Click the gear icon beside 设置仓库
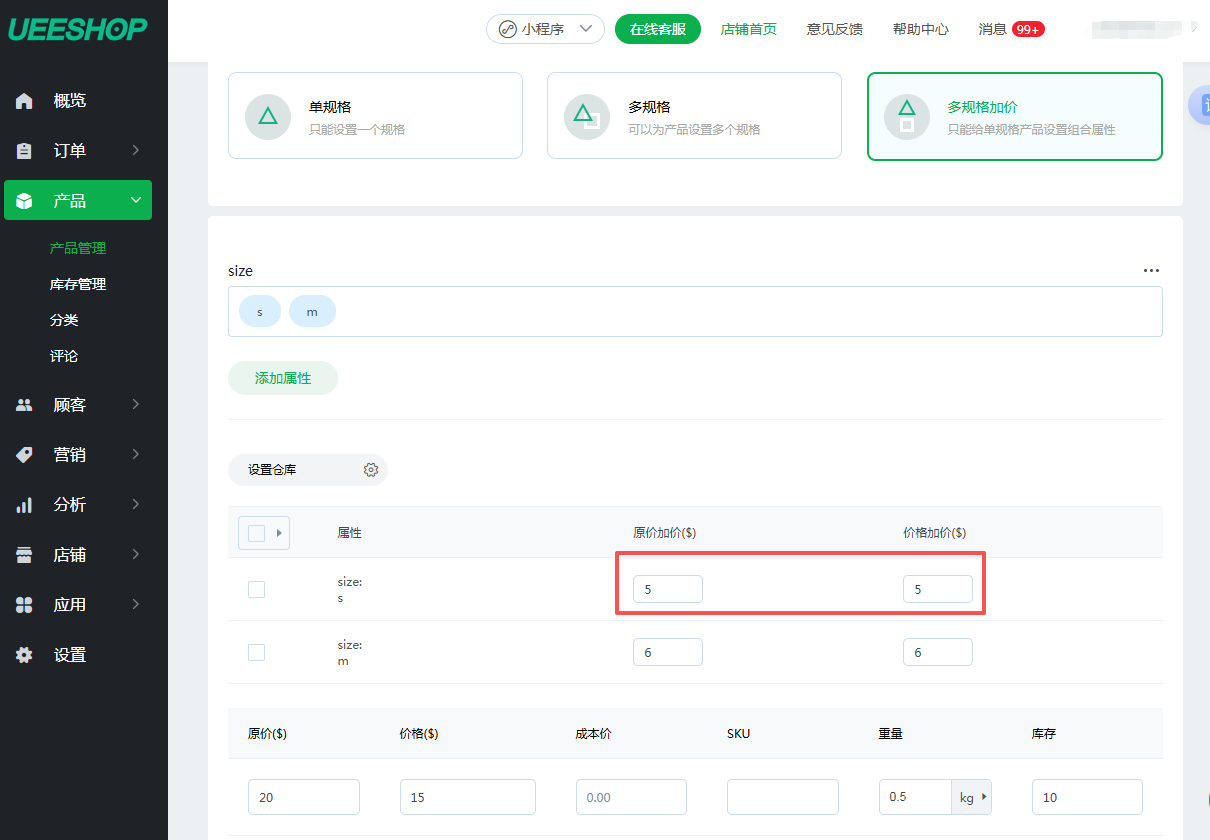The image size is (1210, 840). click(371, 470)
